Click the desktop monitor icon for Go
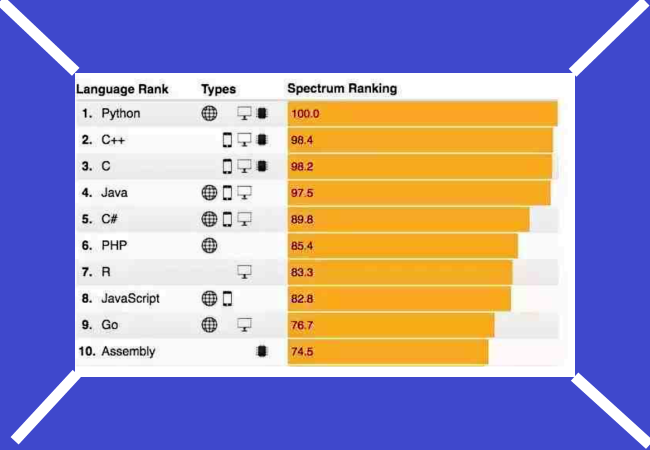The width and height of the screenshot is (650, 450). click(x=244, y=324)
